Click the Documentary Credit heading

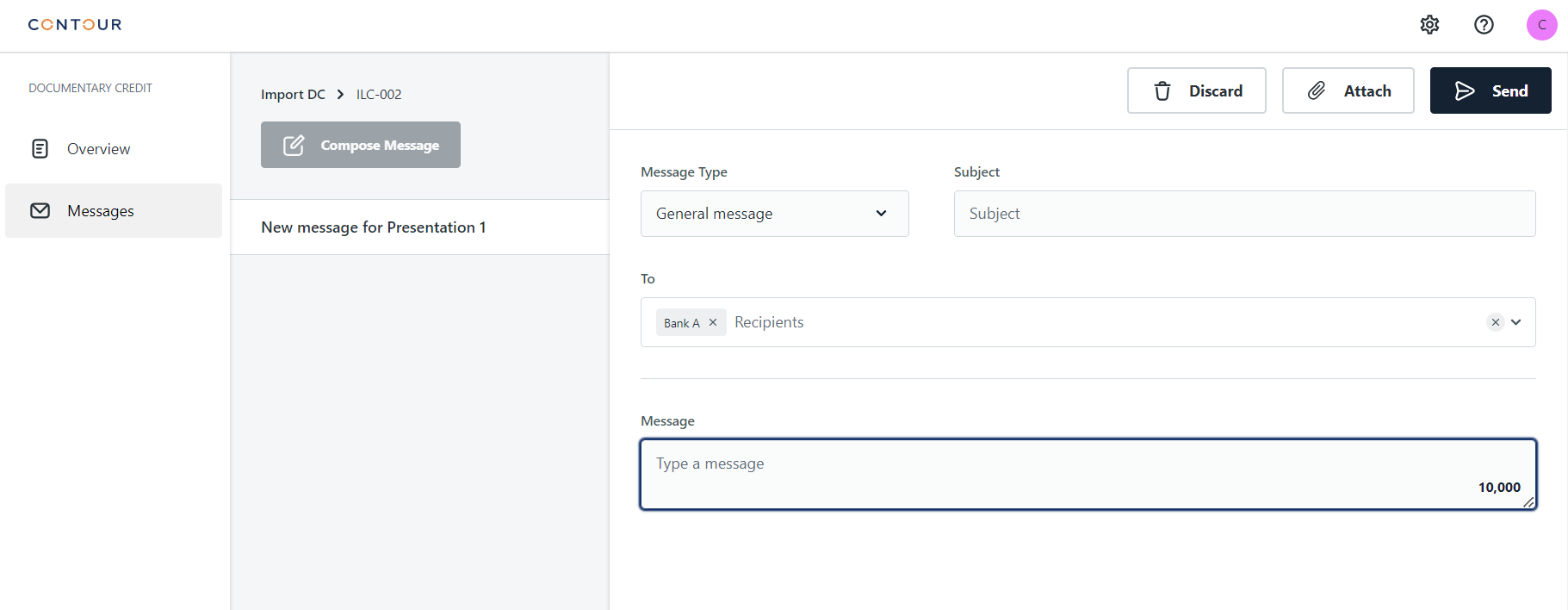tap(90, 88)
